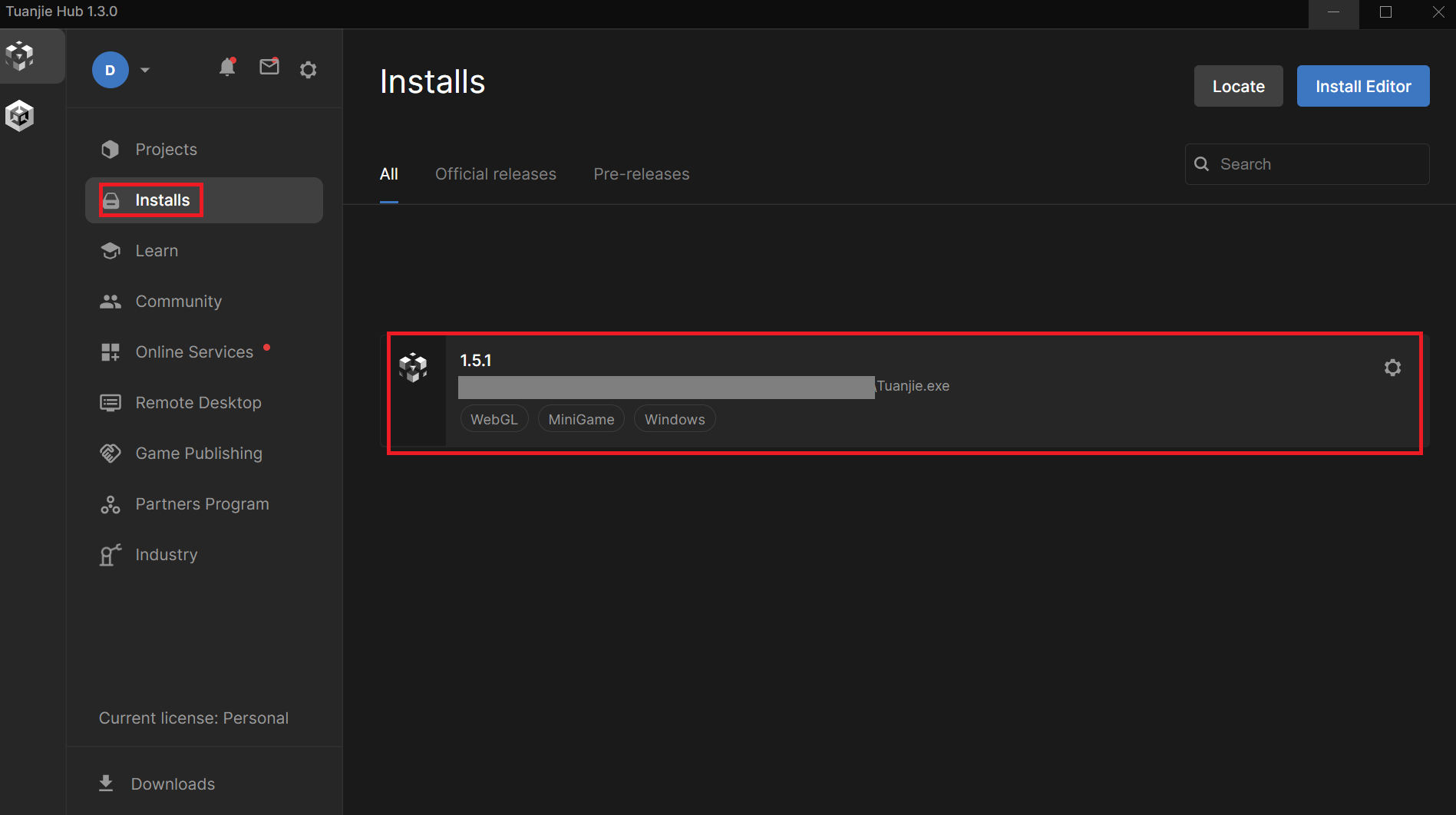Close the Tuanjie Hub window

1438,12
